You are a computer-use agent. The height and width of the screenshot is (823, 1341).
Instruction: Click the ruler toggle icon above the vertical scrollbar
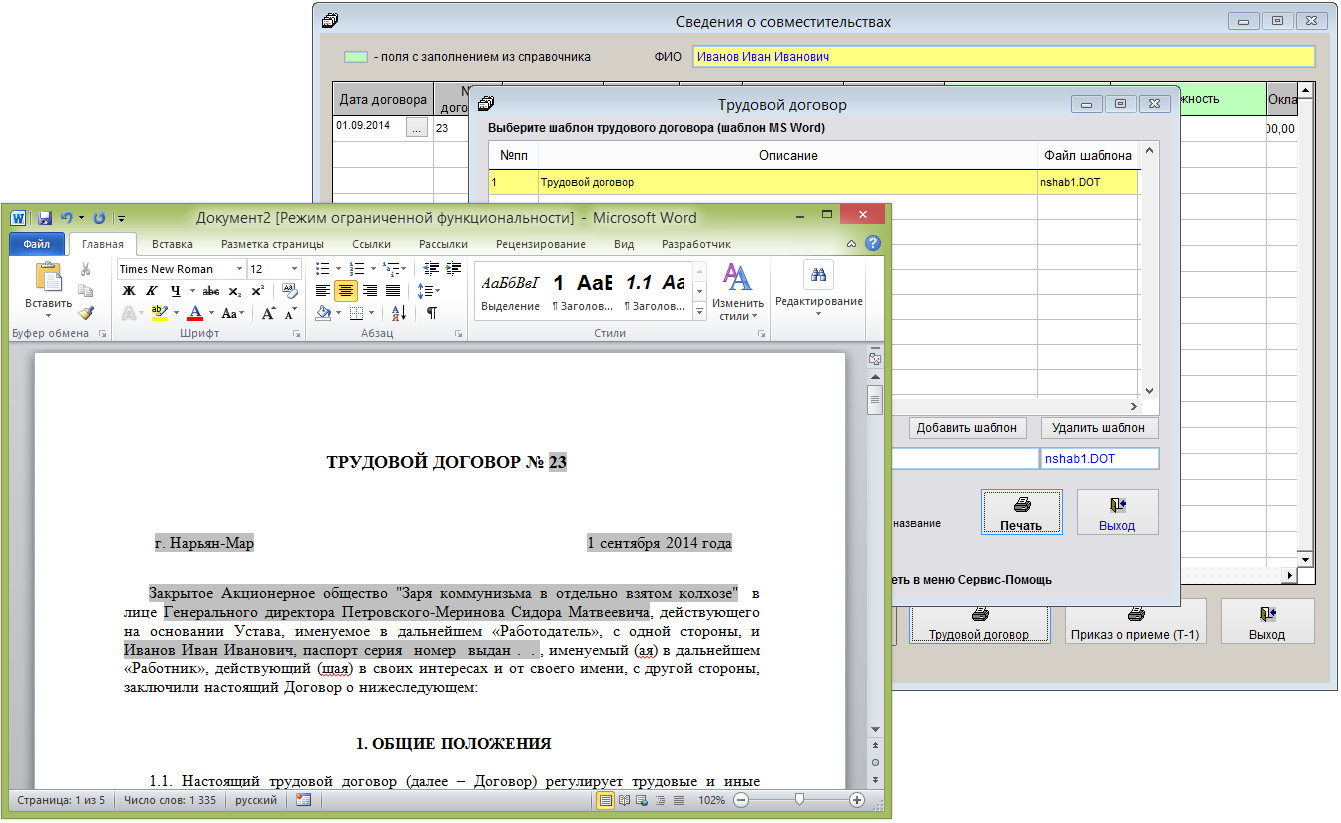(876, 360)
